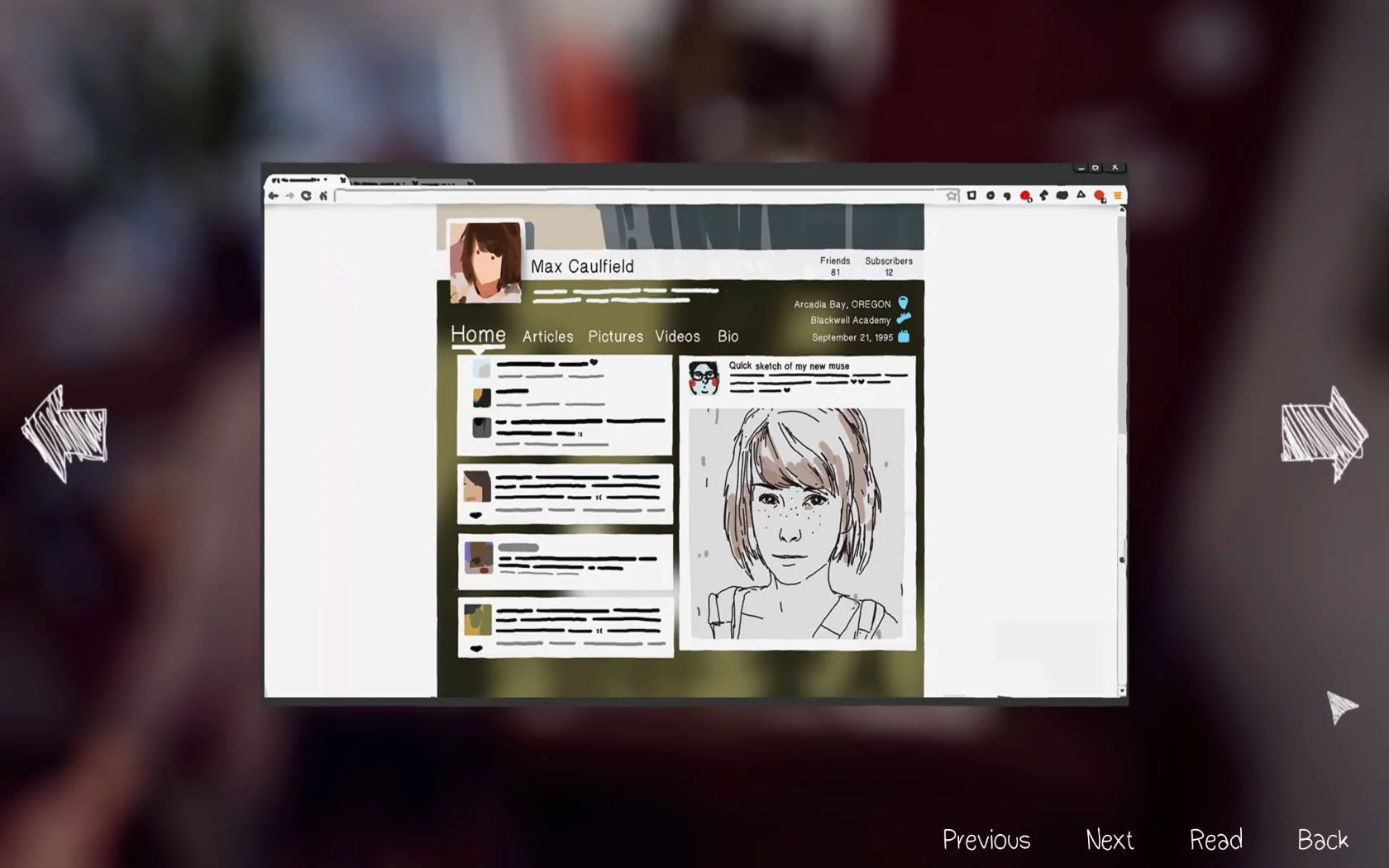Switch to the Pictures tab
The height and width of the screenshot is (868, 1389).
pyautogui.click(x=615, y=336)
